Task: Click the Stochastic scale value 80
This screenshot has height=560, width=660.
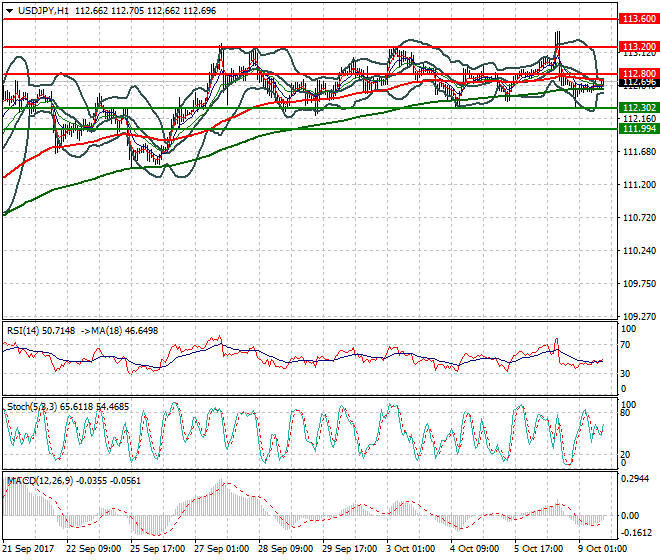Action: tap(625, 413)
